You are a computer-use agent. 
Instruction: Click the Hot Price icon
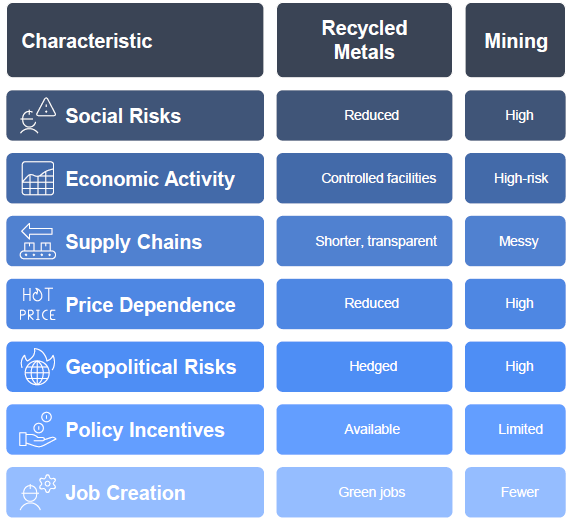pyautogui.click(x=37, y=304)
